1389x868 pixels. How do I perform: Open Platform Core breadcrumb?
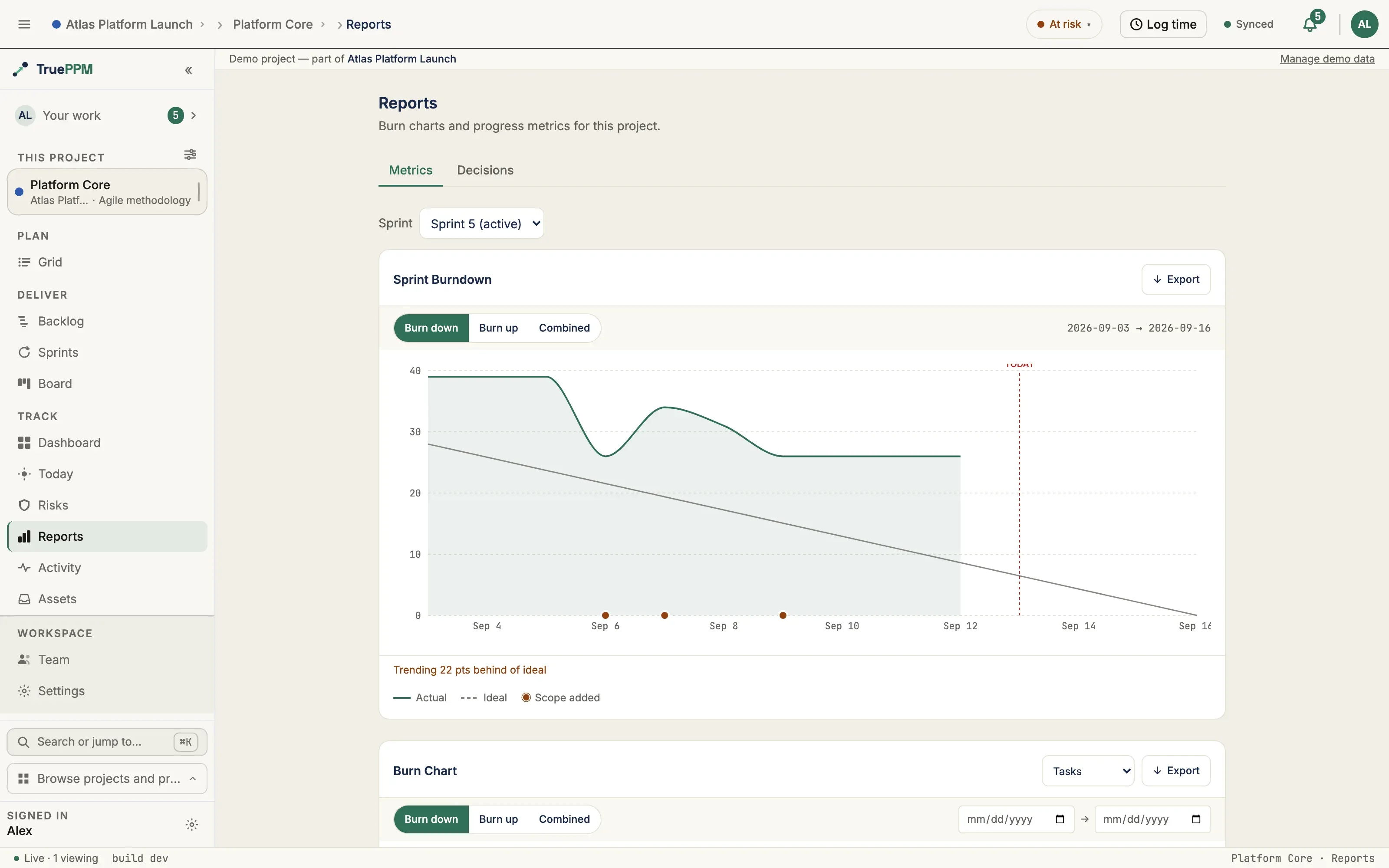point(273,24)
